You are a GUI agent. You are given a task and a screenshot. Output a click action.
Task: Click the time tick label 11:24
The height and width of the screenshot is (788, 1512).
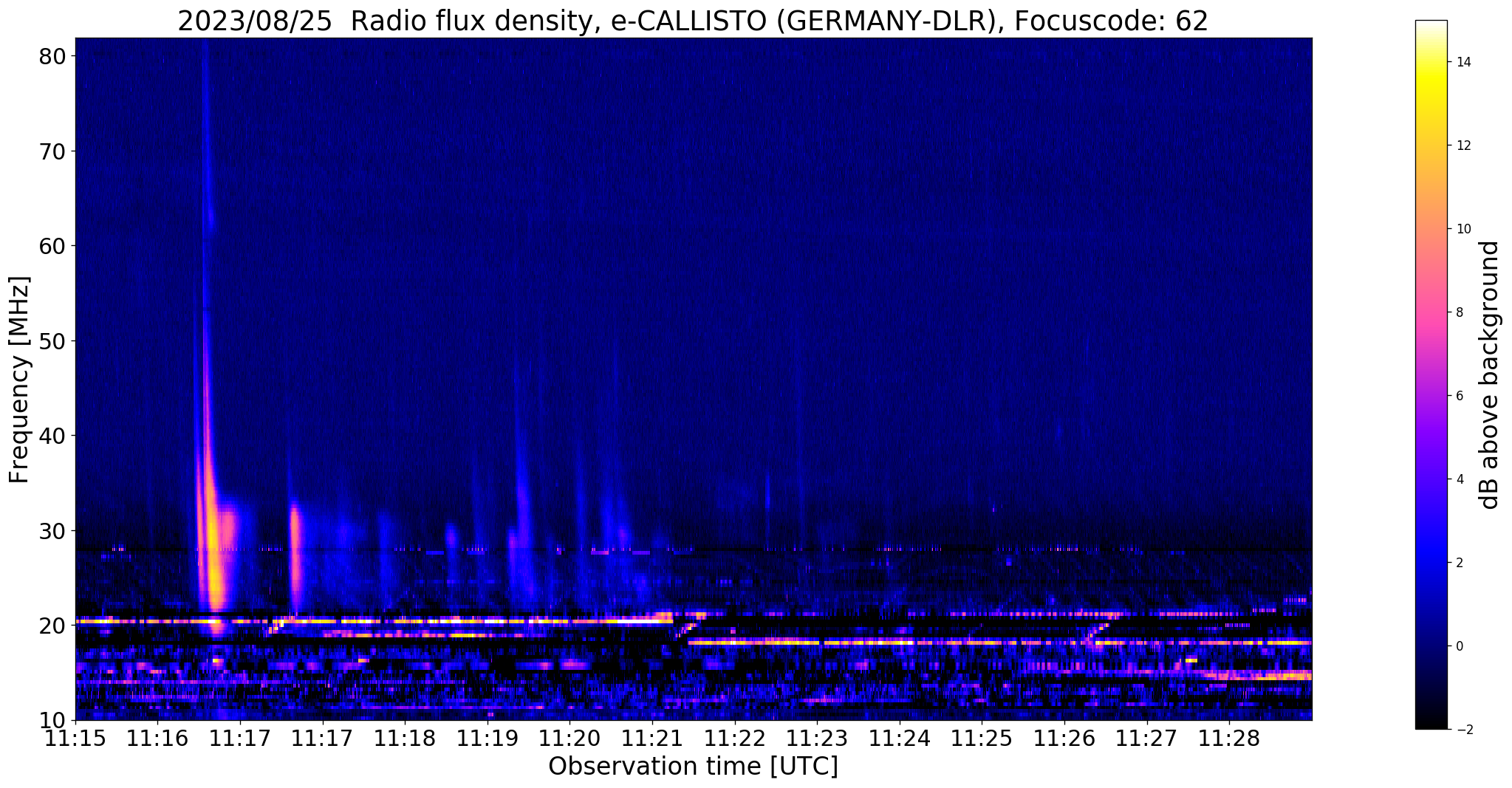pyautogui.click(x=900, y=739)
